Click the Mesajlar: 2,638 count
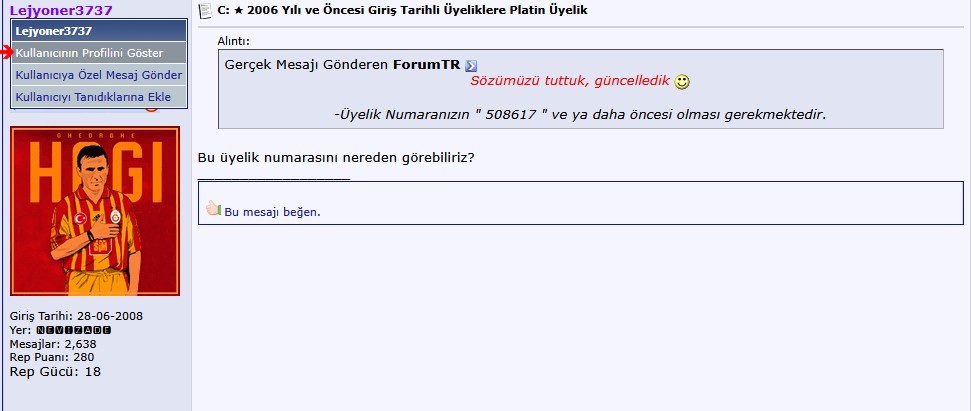This screenshot has height=411, width=971. [53, 344]
